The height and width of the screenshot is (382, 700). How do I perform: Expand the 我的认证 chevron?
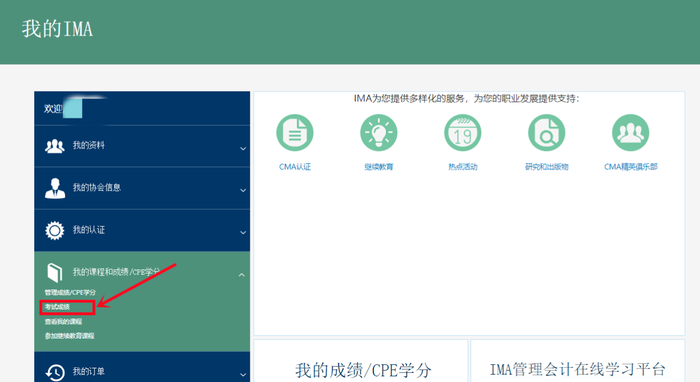tap(243, 232)
